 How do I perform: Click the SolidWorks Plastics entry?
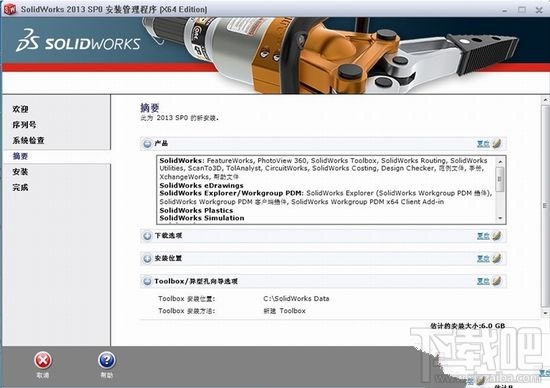click(x=196, y=210)
